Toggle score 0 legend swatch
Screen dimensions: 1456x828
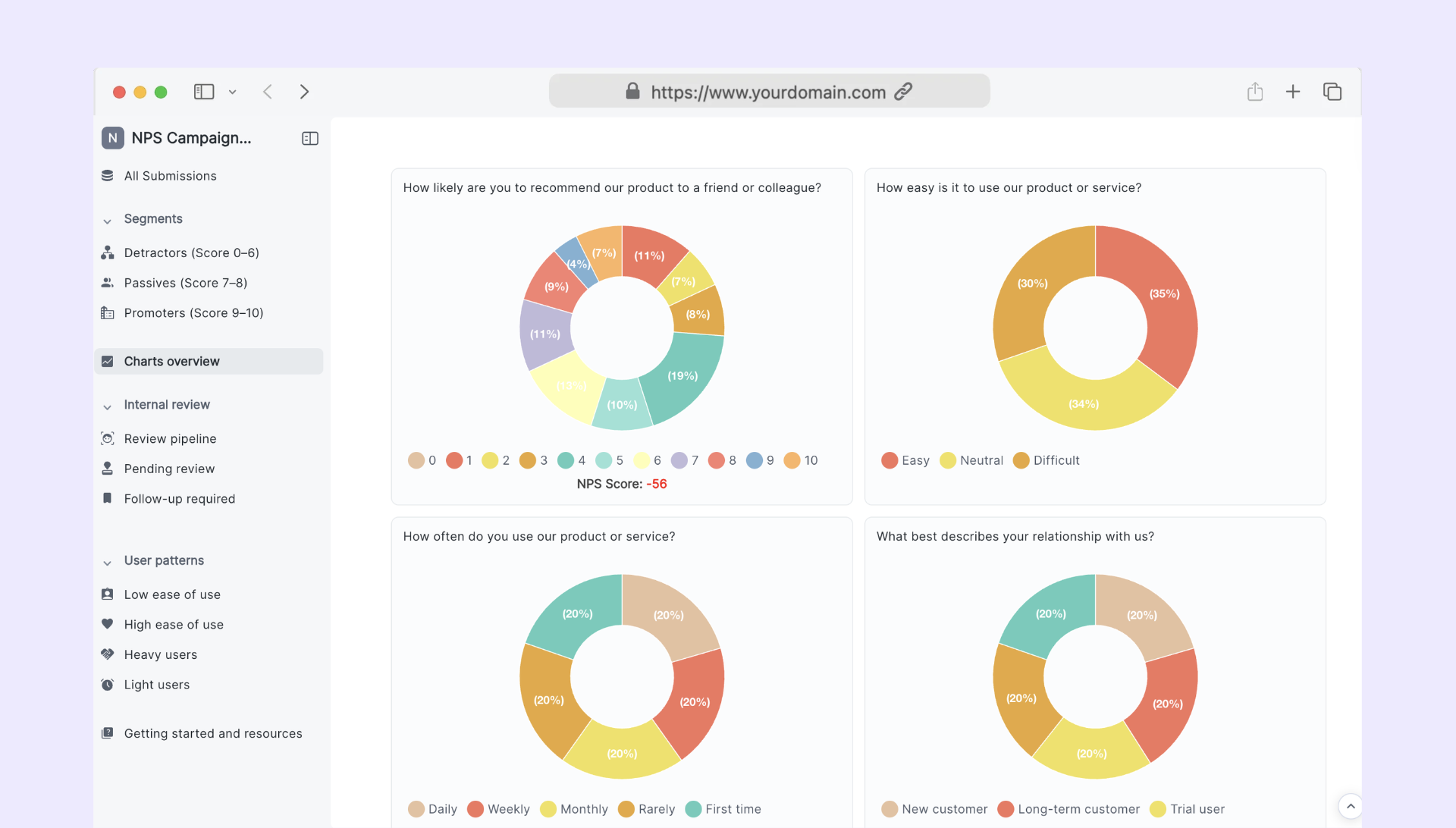coord(416,460)
